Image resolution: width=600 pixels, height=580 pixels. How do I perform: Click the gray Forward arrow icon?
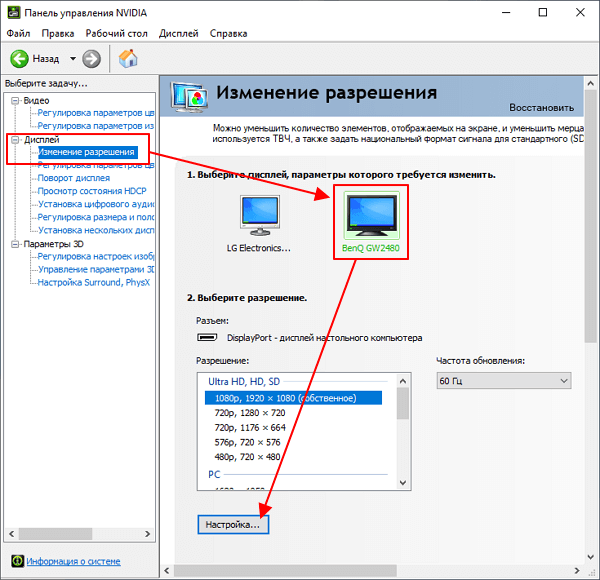coord(91,59)
